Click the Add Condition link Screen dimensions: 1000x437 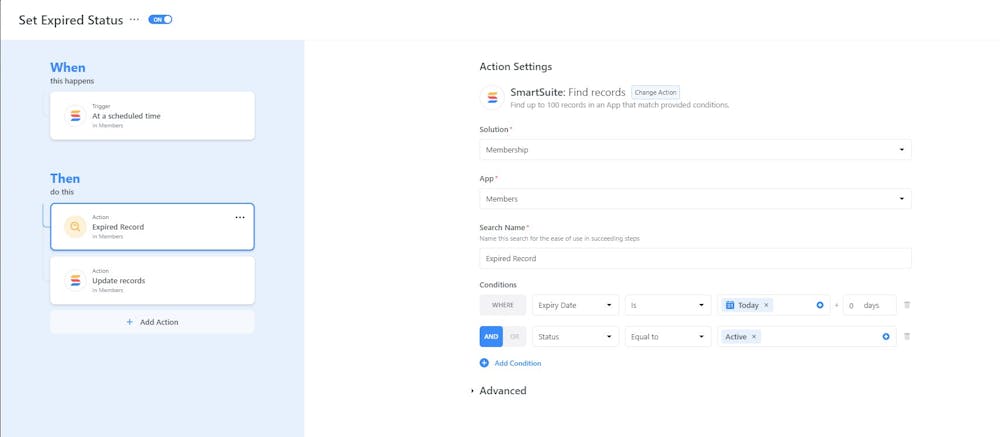tap(517, 363)
